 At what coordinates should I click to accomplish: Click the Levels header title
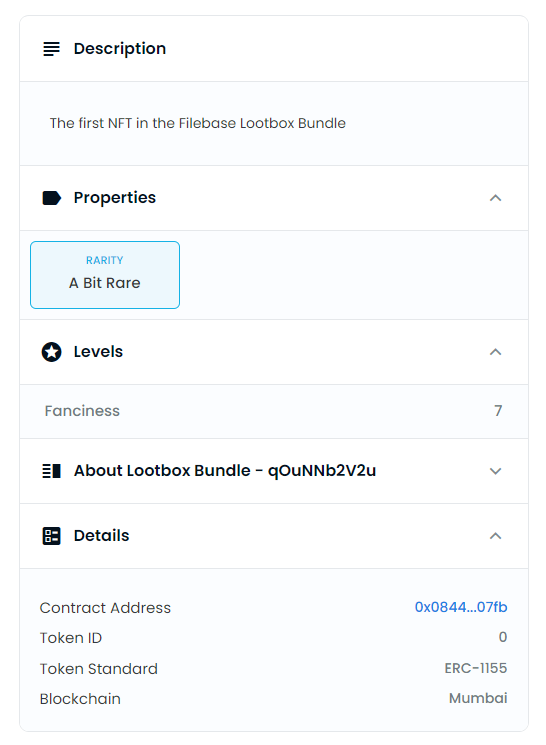click(98, 352)
